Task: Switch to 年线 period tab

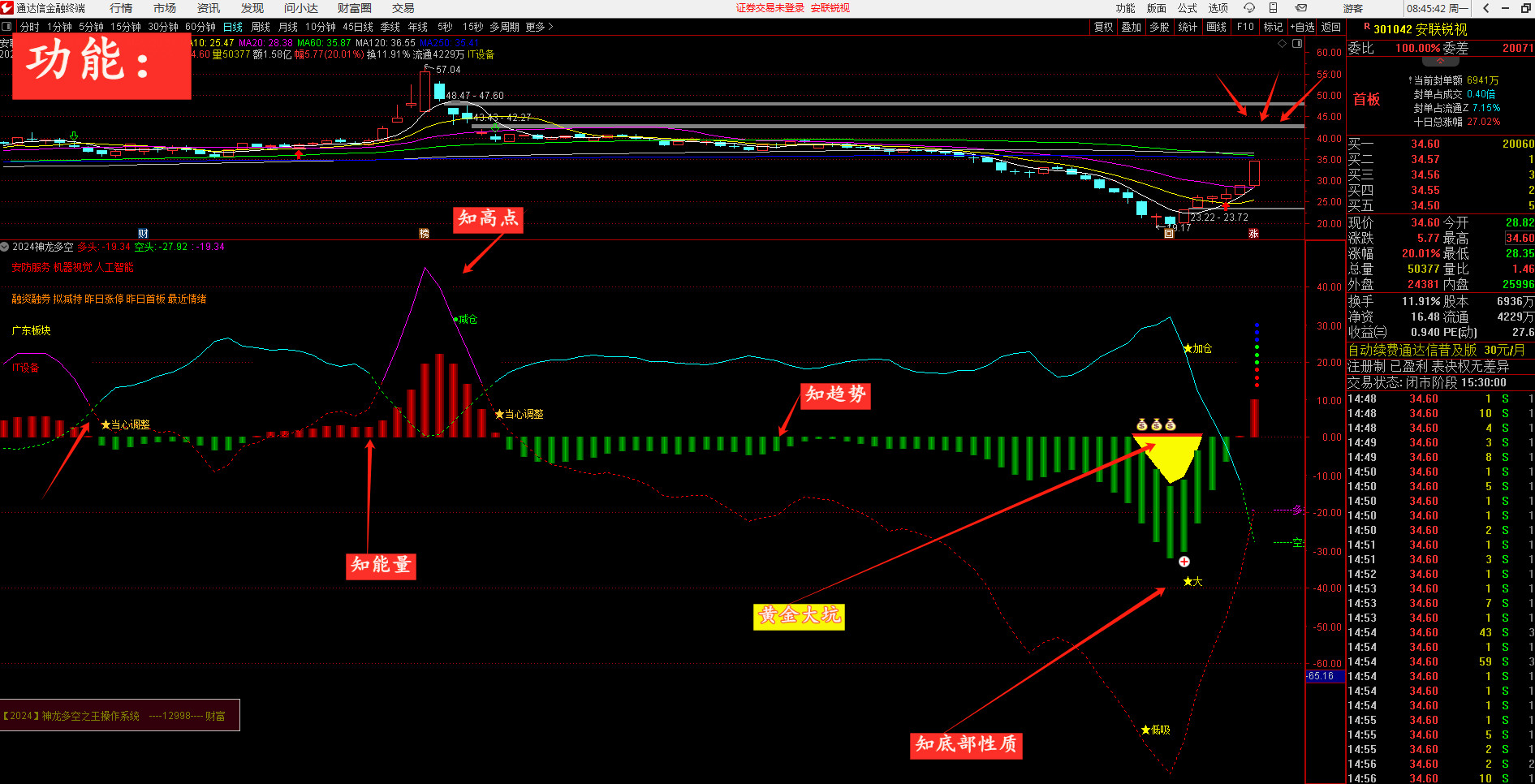Action: coord(418,27)
